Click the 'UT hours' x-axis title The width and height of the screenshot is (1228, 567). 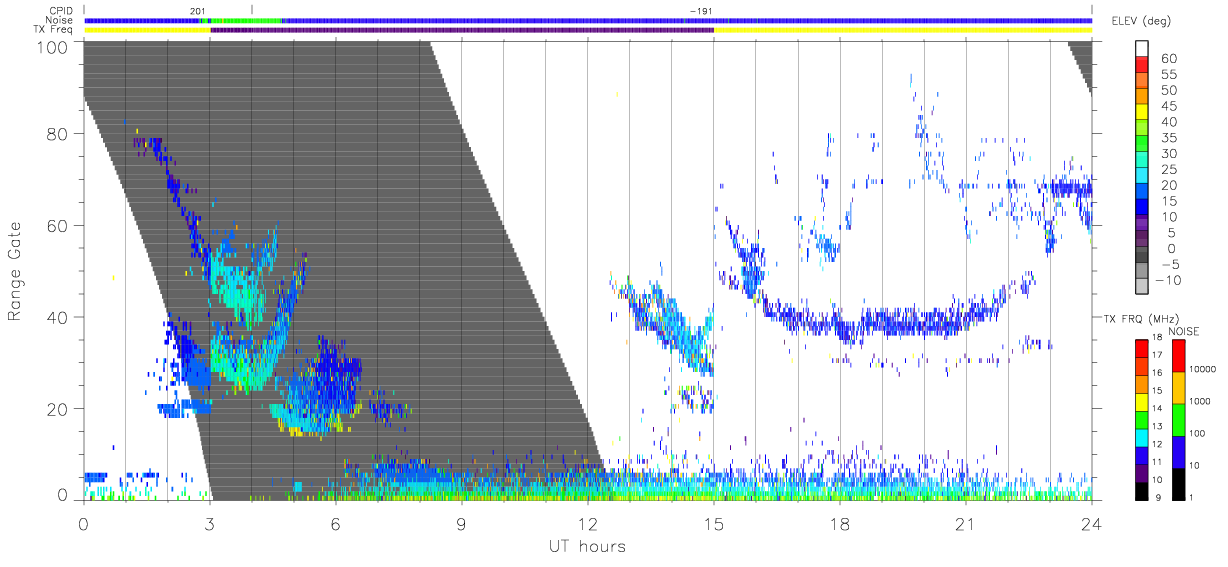point(586,547)
